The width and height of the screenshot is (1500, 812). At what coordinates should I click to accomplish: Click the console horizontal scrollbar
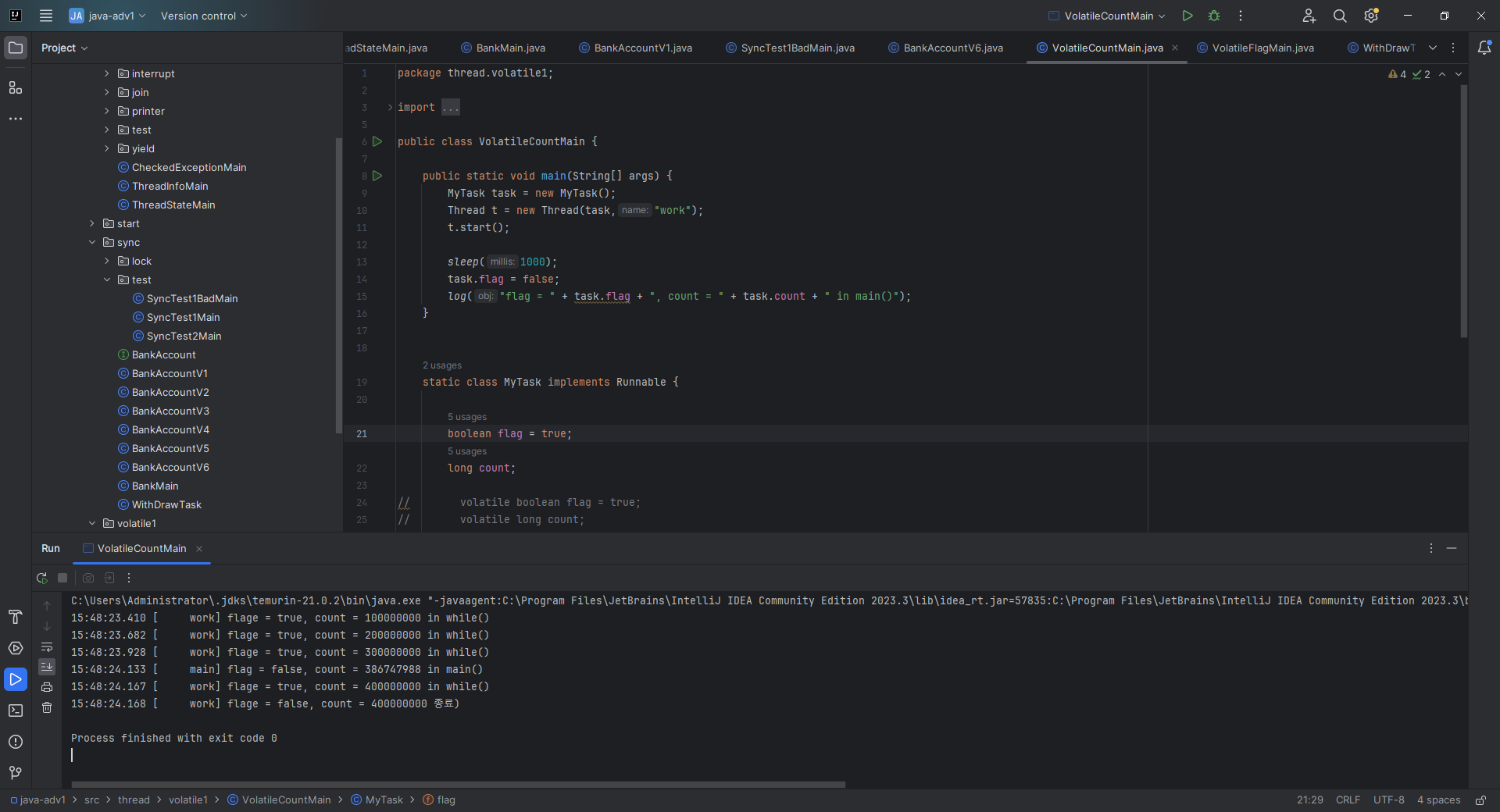coord(458,784)
